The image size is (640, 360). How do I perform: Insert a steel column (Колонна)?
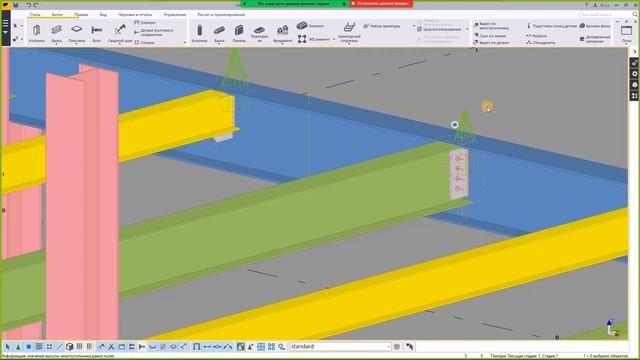36,33
